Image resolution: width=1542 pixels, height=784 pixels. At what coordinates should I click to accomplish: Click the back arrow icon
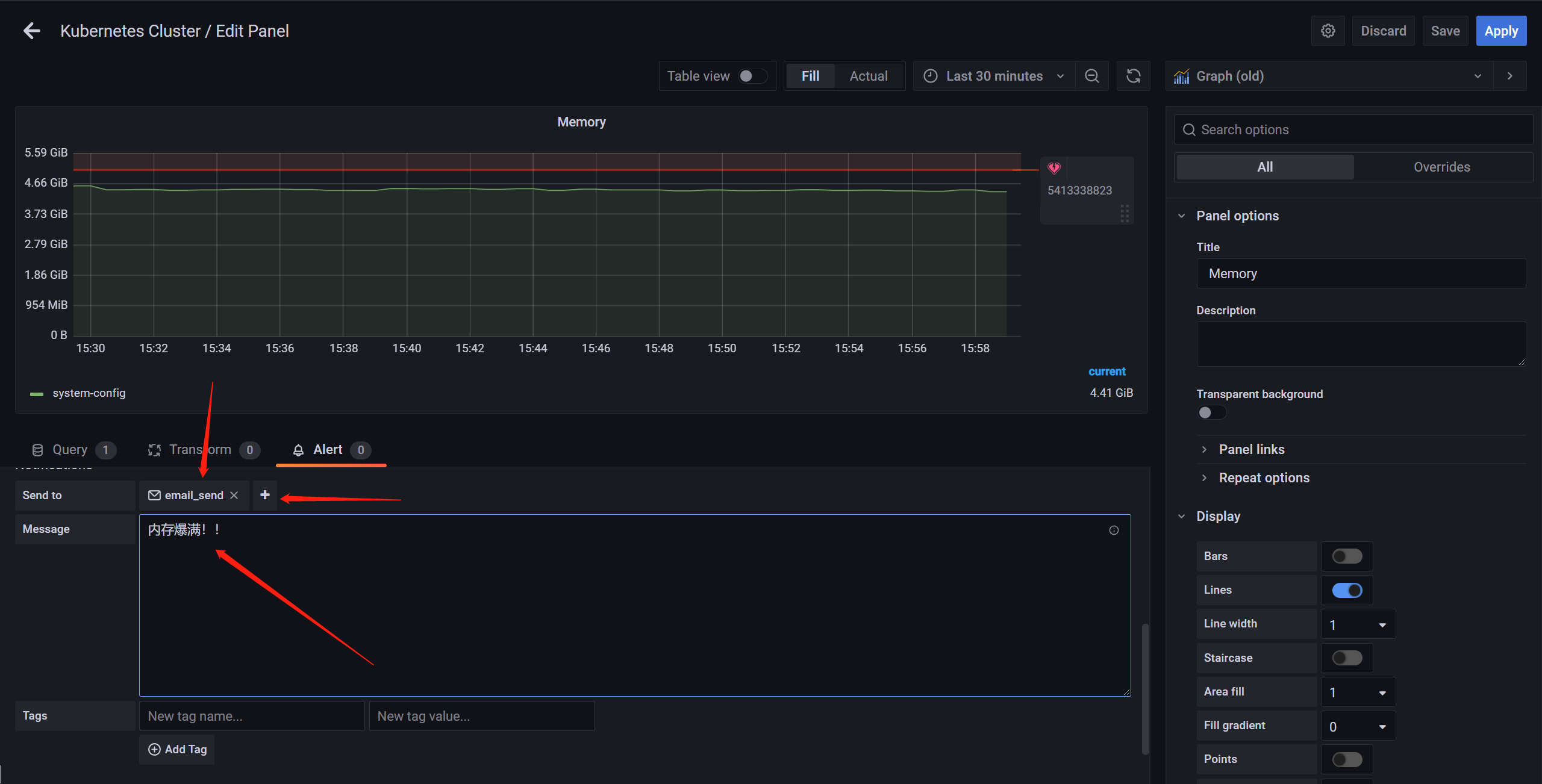[31, 31]
